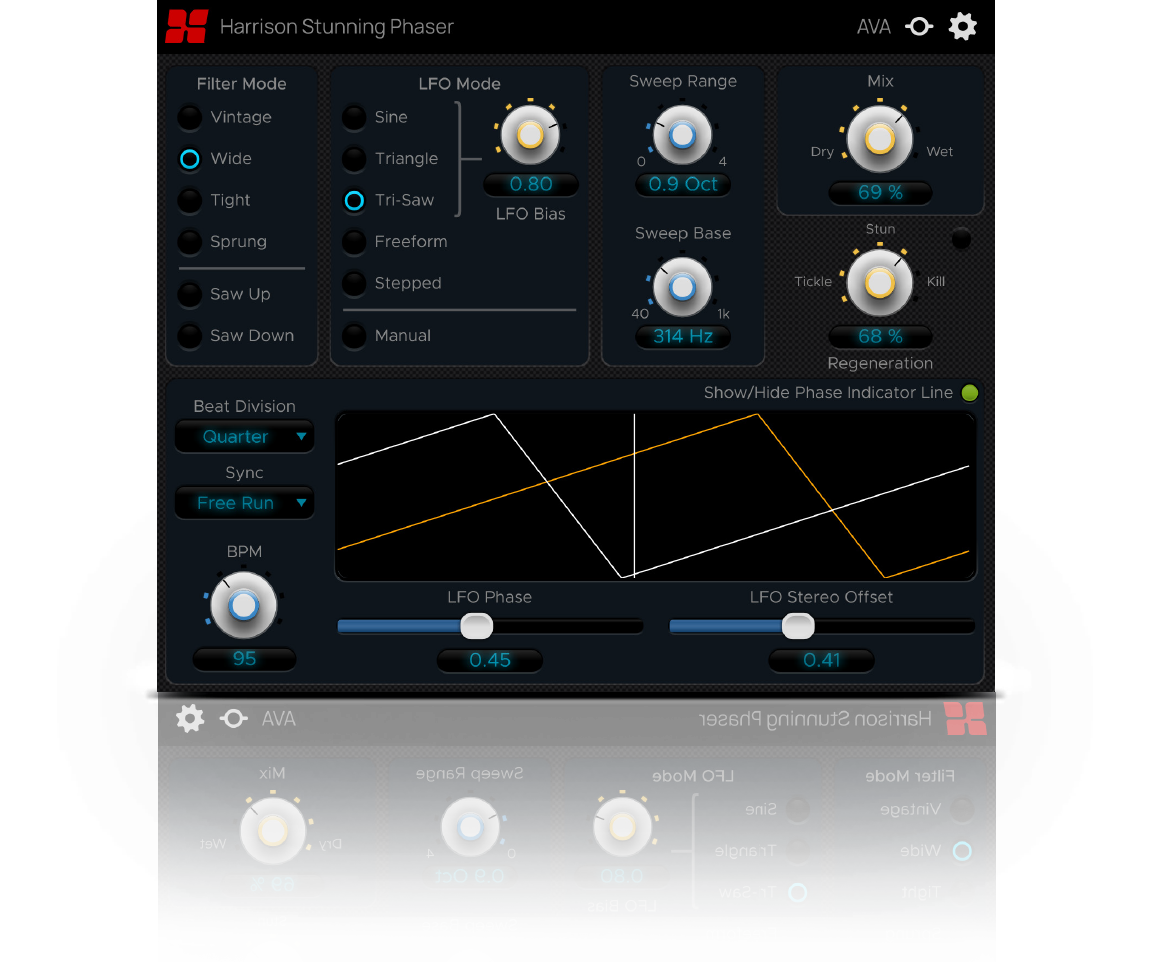The height and width of the screenshot is (962, 1150).
Task: Click the LFO Phase value 0.45
Action: [x=490, y=660]
